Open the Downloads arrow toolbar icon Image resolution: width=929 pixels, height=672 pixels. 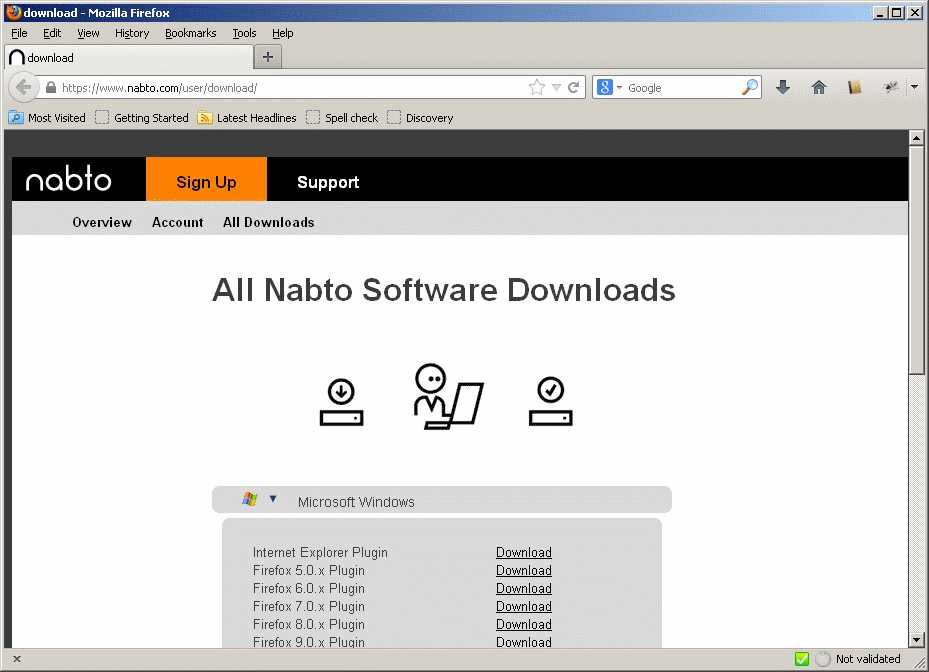[x=783, y=88]
